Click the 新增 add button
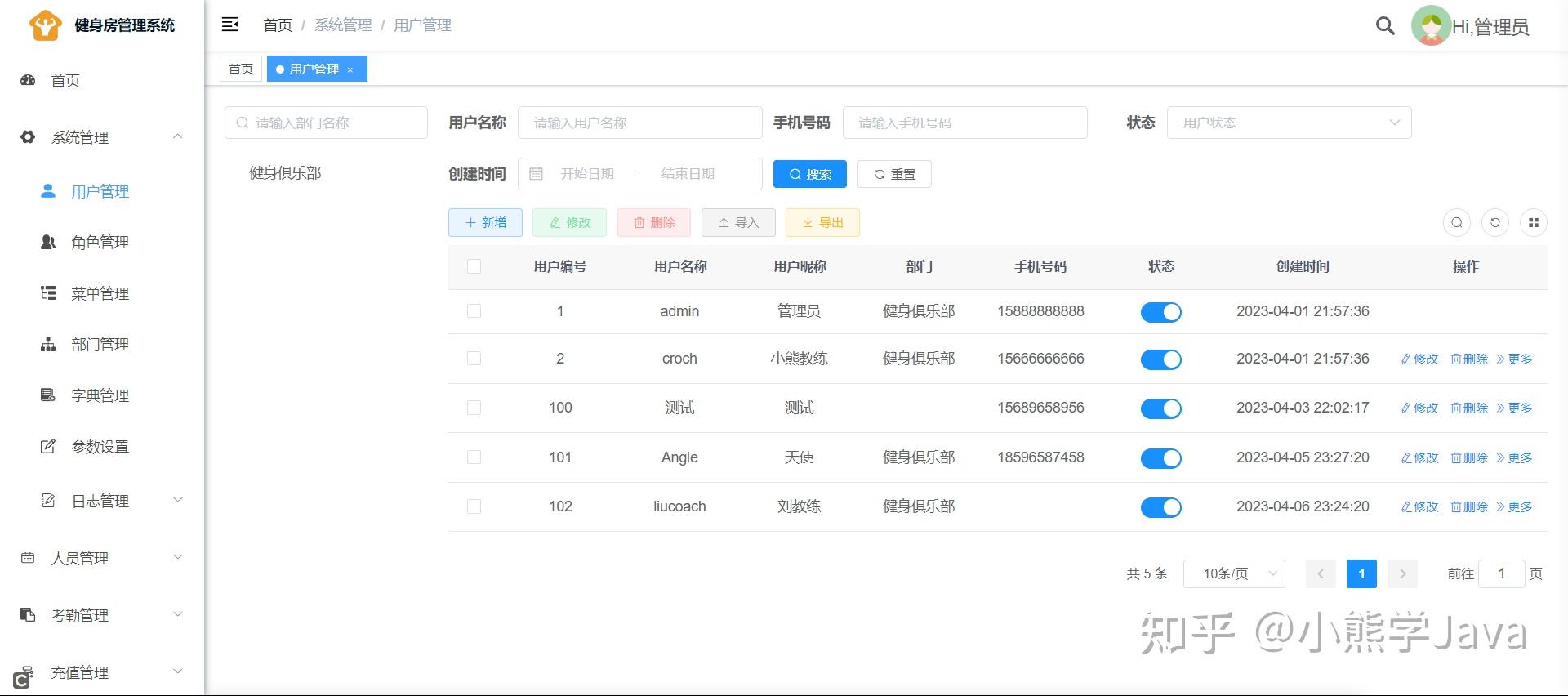Viewport: 1568px width, 696px height. [485, 222]
